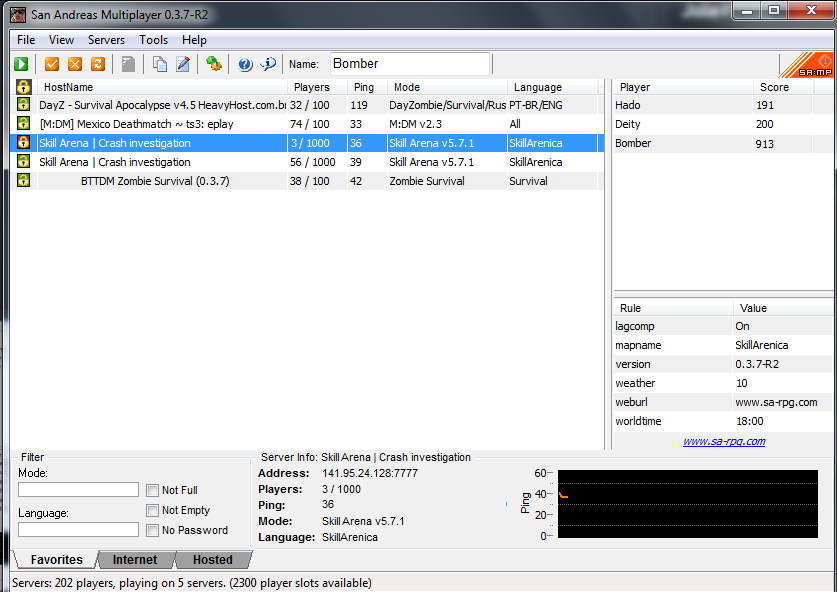Screen dimensions: 837x592
Task: Click the lock icon in the list header
Action: (x=23, y=86)
